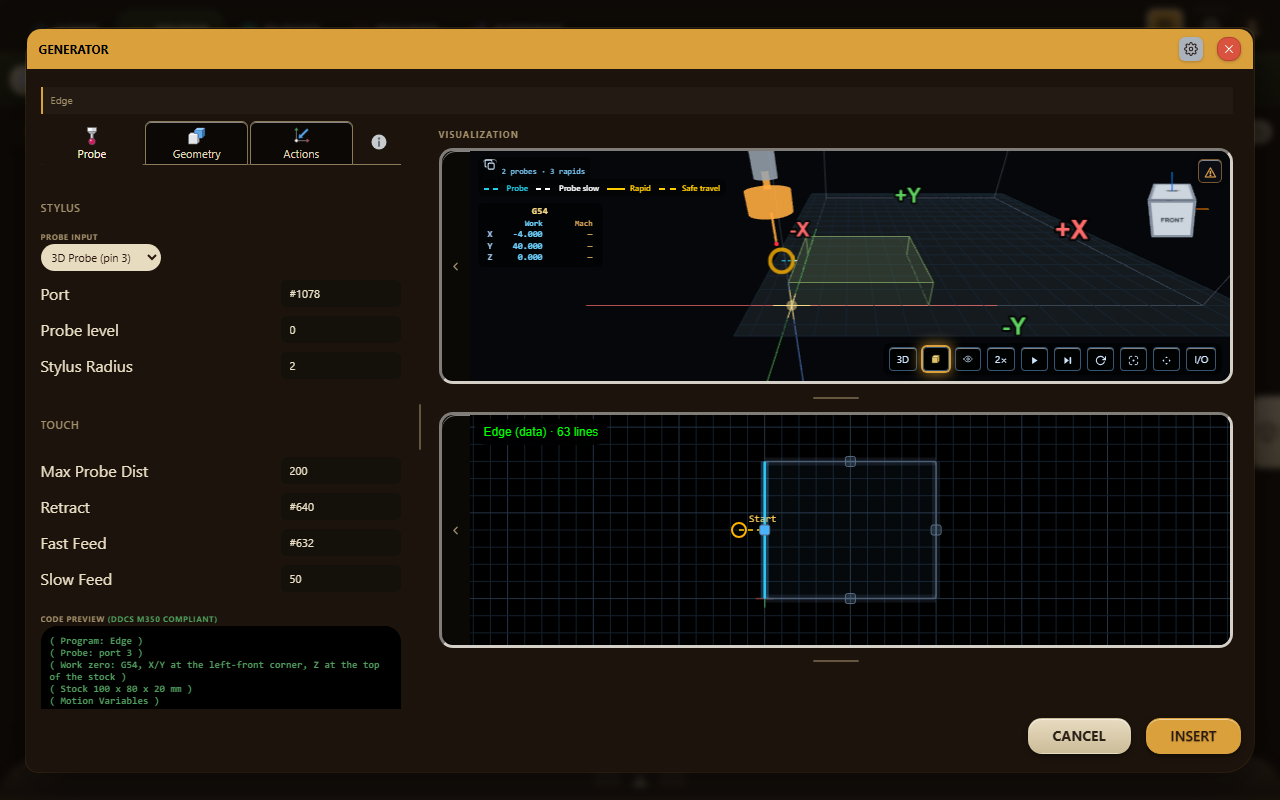The image size is (1280, 800).
Task: Toggle the I/O panel button
Action: pos(1201,360)
